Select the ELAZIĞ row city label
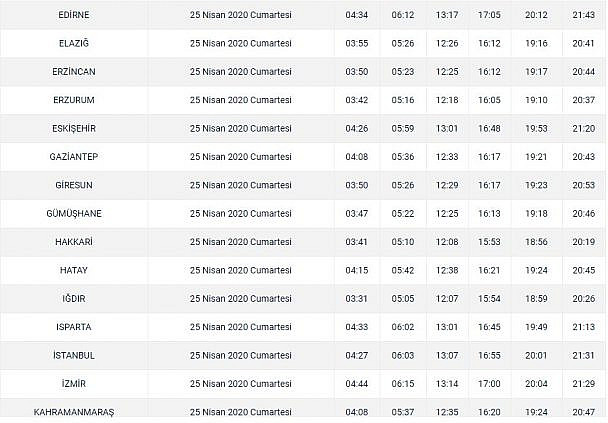This screenshot has height=423, width=608. click(74, 44)
